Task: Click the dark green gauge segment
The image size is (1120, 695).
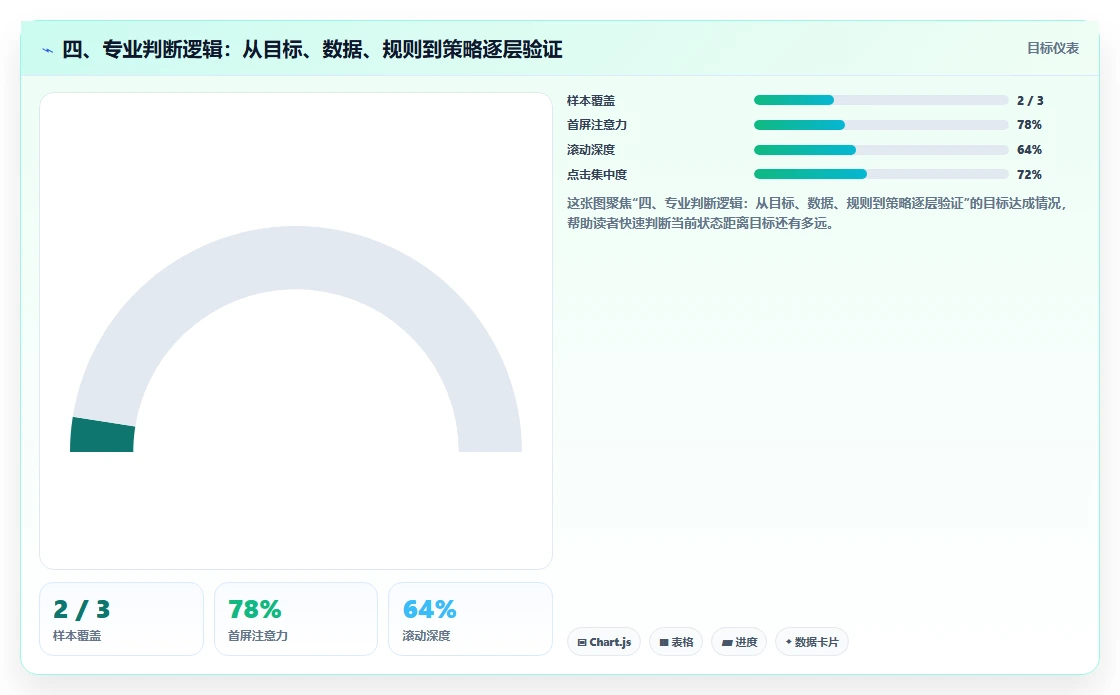Action: coord(102,435)
